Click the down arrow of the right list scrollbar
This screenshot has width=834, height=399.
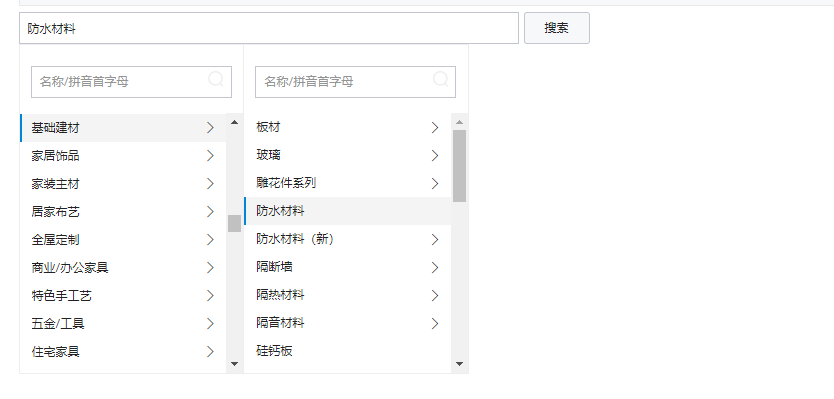click(x=460, y=364)
